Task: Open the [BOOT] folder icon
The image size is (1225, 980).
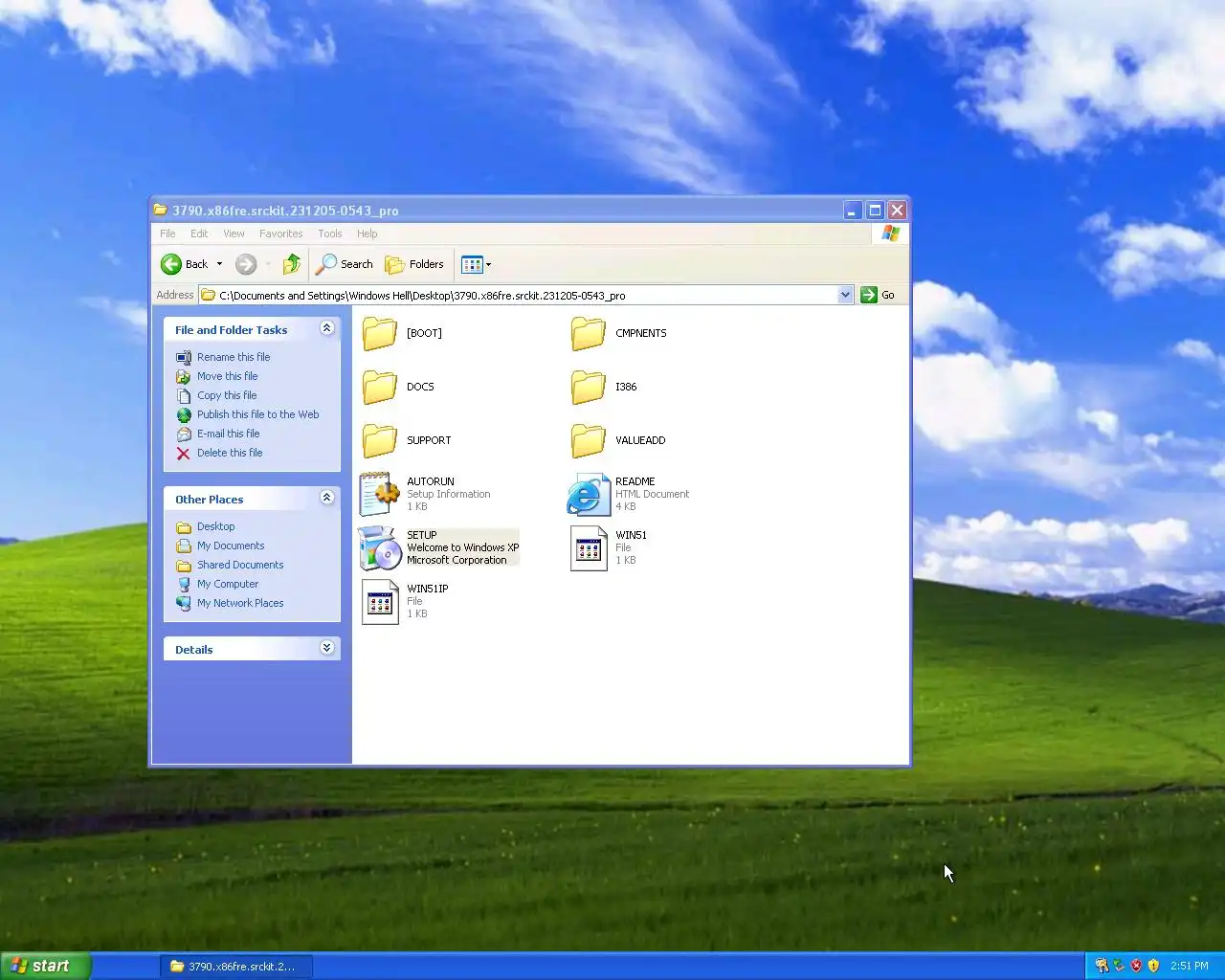Action: coord(380,333)
